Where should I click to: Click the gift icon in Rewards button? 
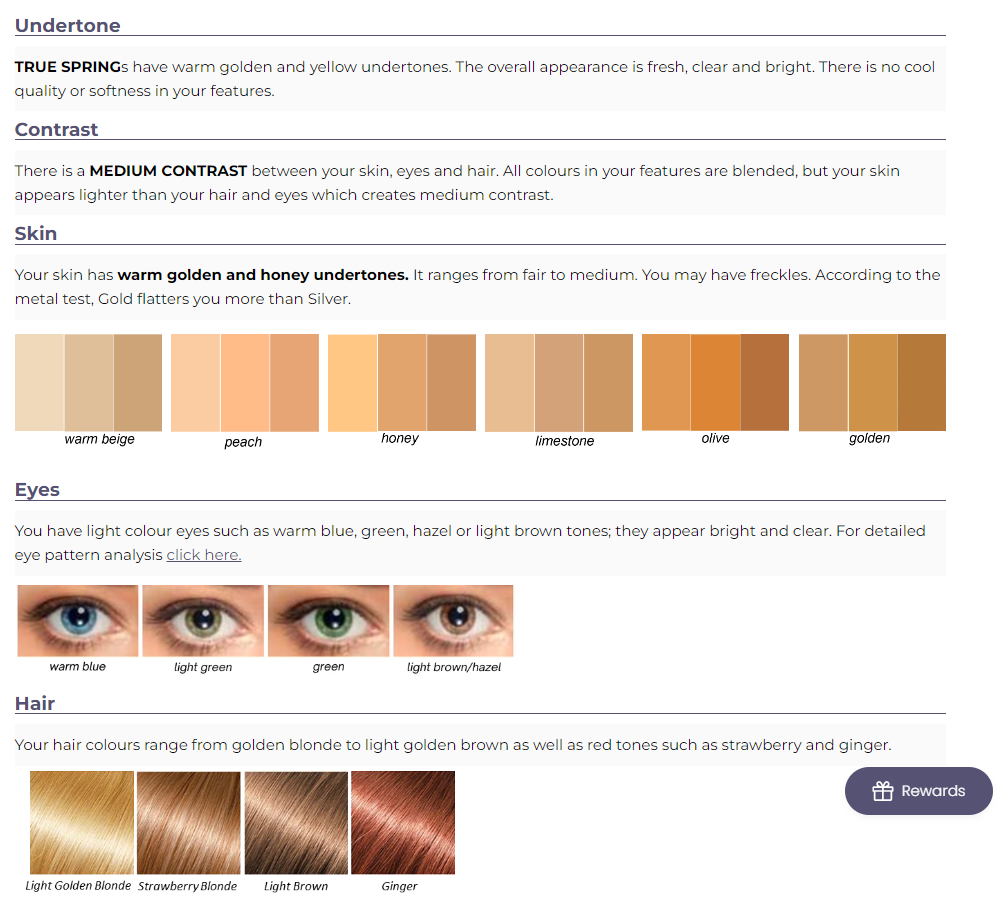(882, 791)
